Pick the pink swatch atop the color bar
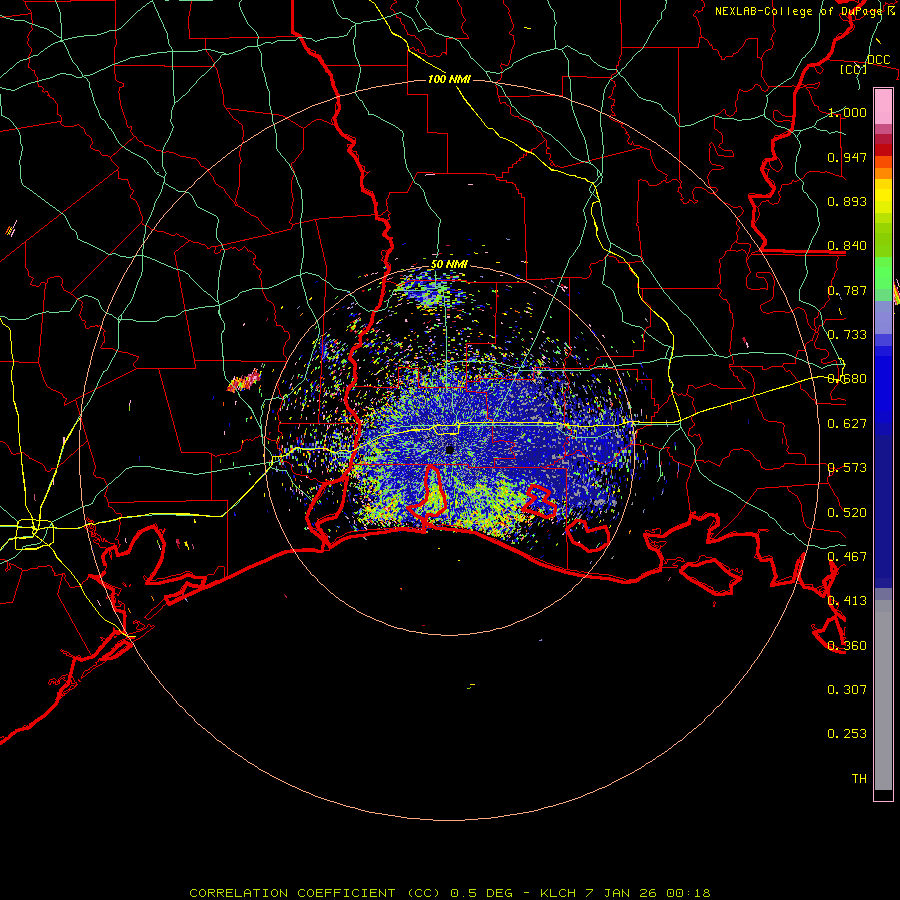Image resolution: width=900 pixels, height=900 pixels. click(x=883, y=106)
